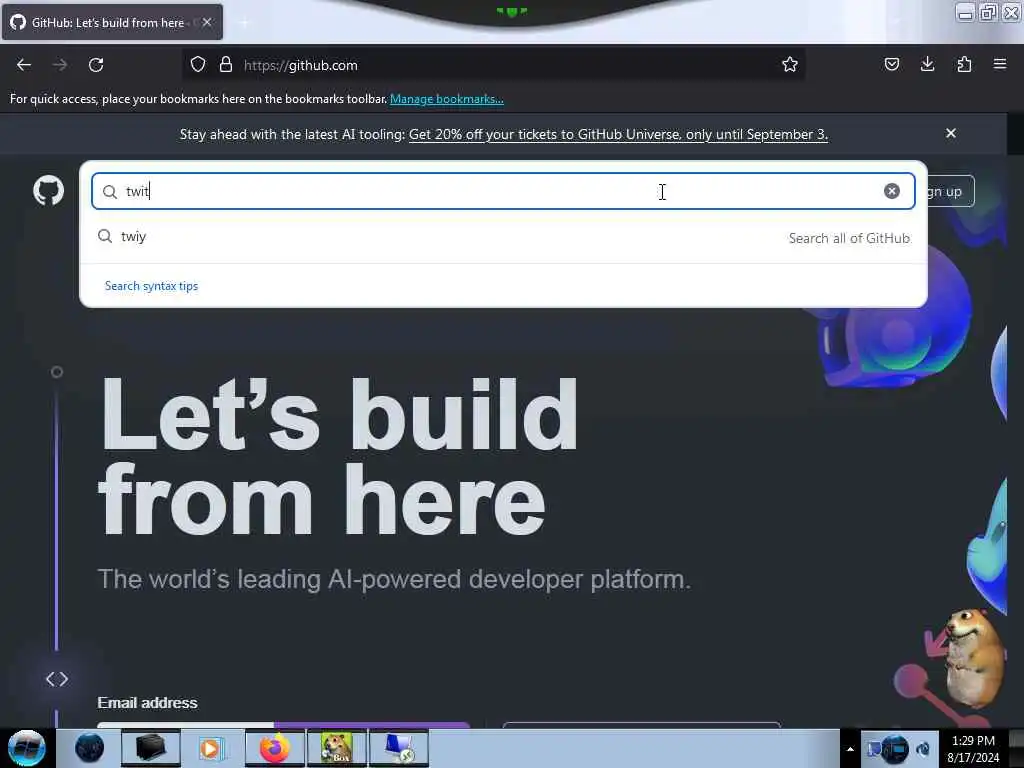View site security via the padlock icon
1024x768 pixels.
tap(226, 65)
